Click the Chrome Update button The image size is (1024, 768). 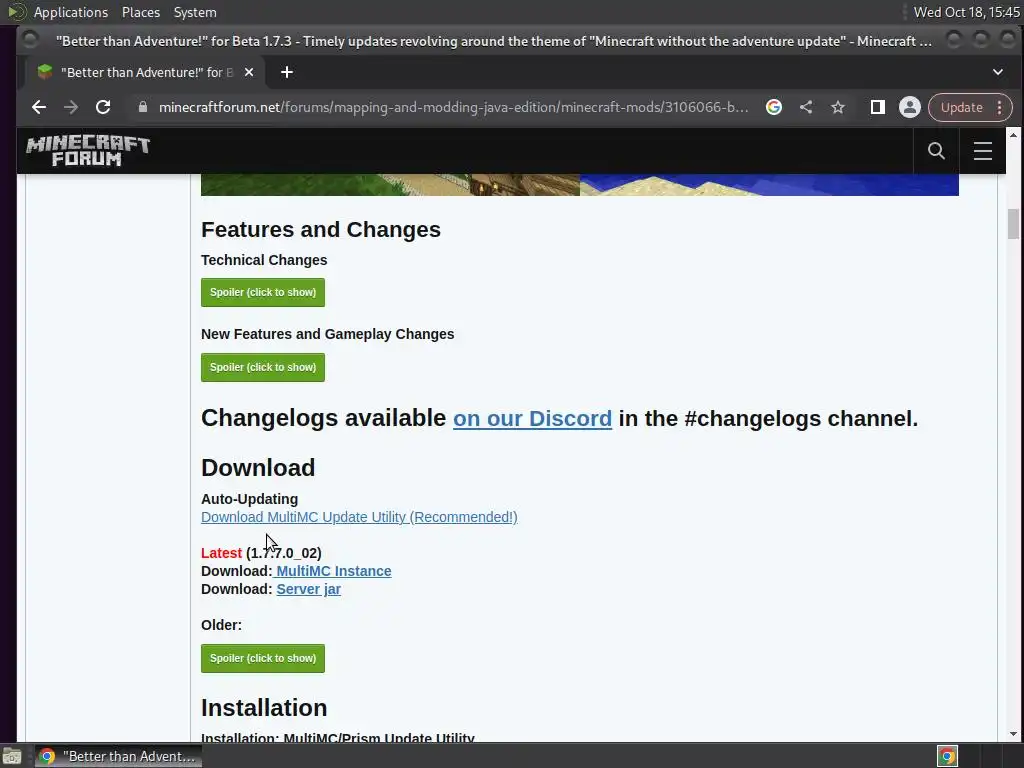tap(962, 107)
